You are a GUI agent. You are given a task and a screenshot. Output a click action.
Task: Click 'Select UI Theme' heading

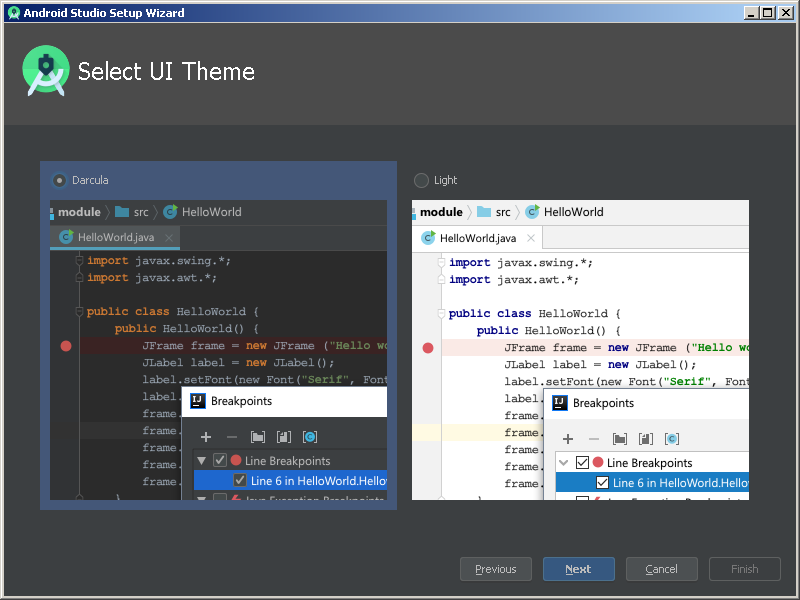point(166,71)
